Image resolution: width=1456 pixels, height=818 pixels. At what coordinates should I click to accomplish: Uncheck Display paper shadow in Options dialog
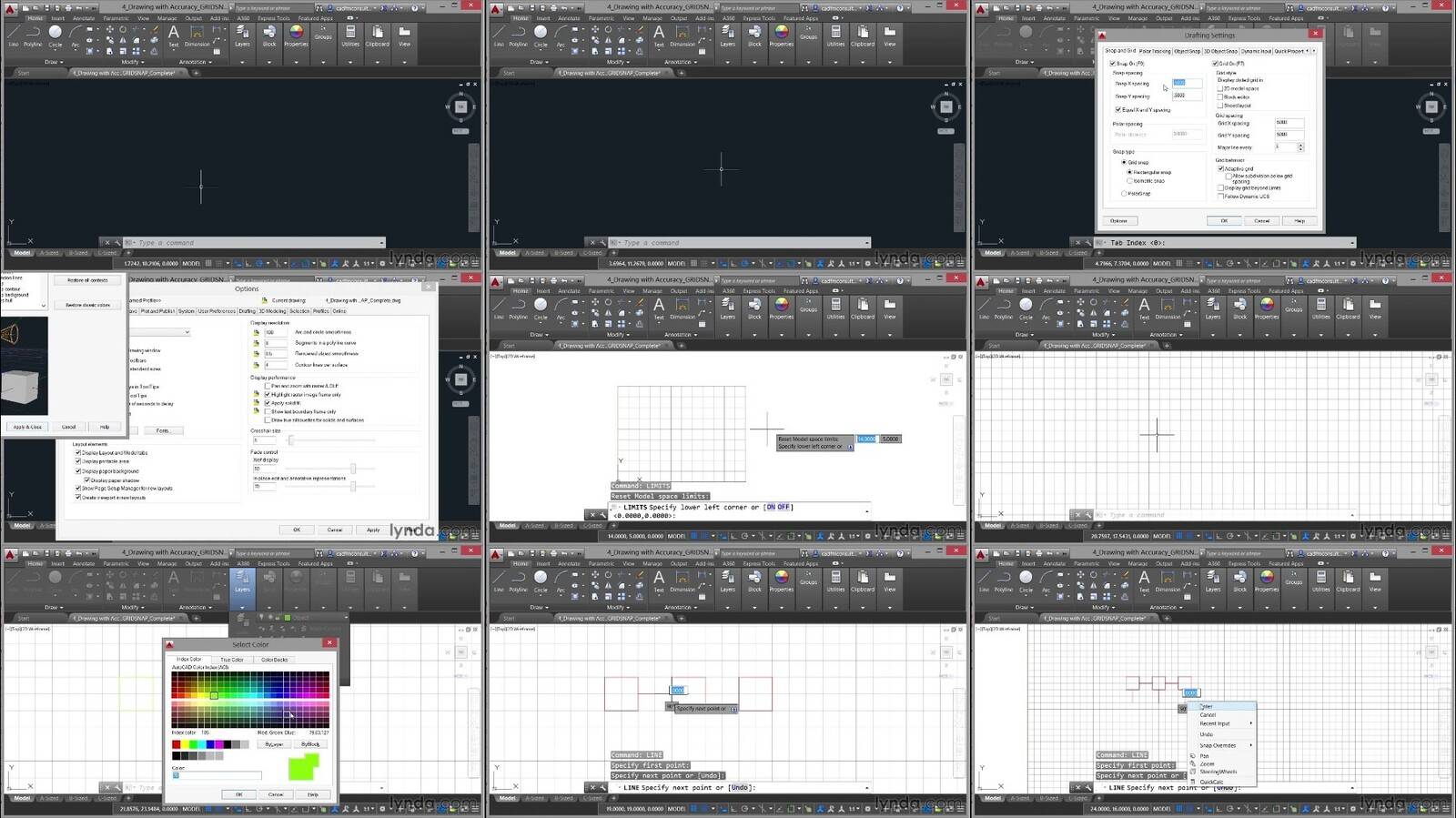87,480
